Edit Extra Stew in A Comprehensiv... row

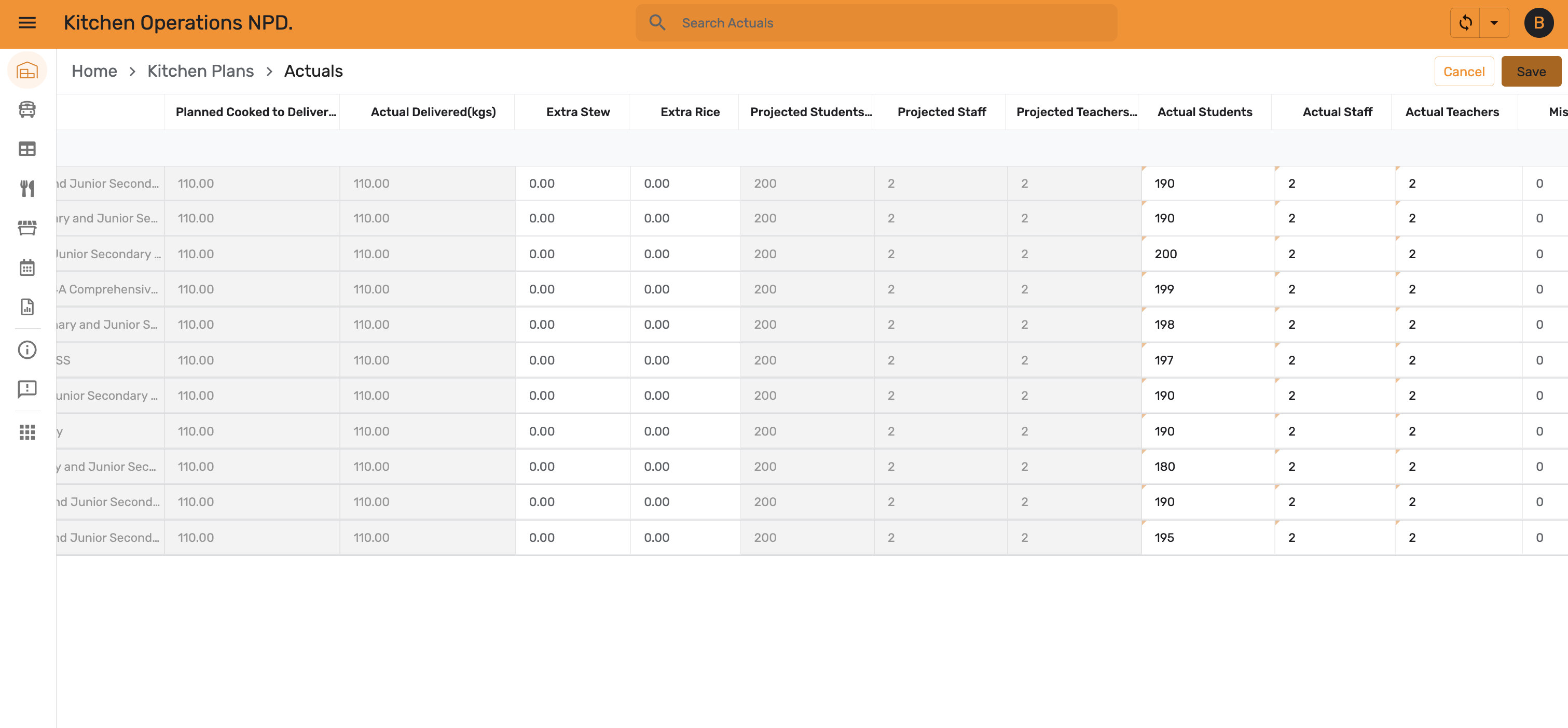click(573, 289)
